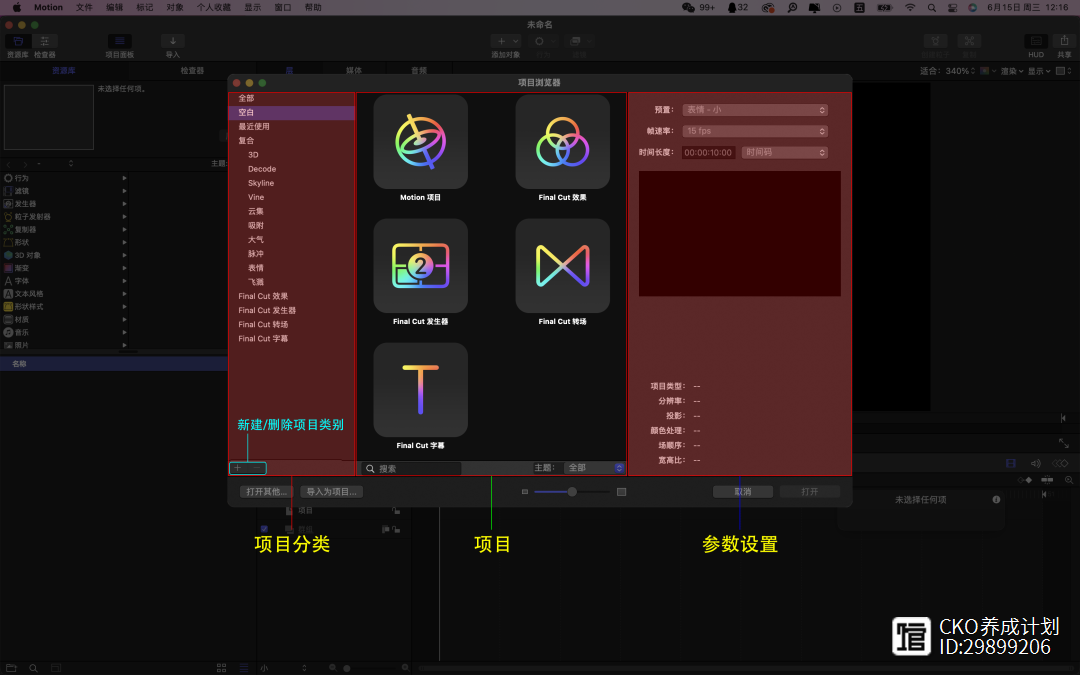Image resolution: width=1080 pixels, height=675 pixels.
Task: Click the info icon beside 未选择任何项
Action: pos(996,499)
